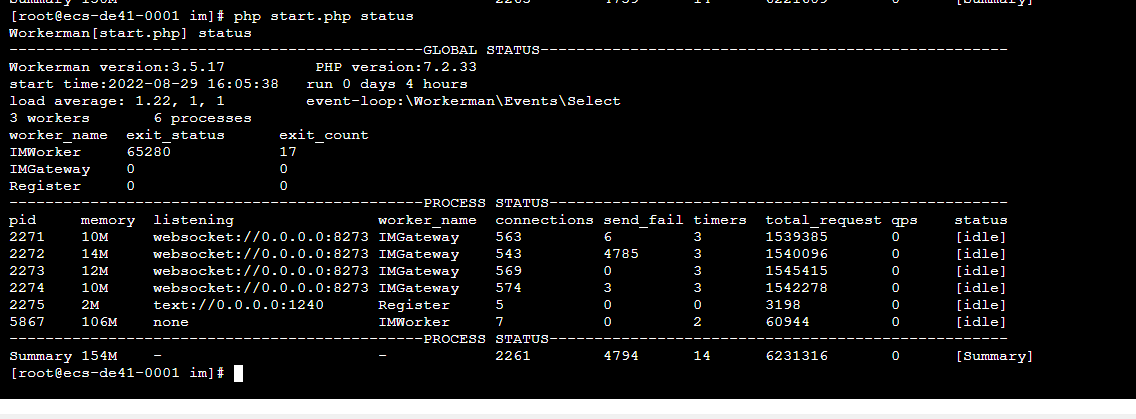Select send_fail value 4785
The image size is (1136, 419).
(622, 254)
